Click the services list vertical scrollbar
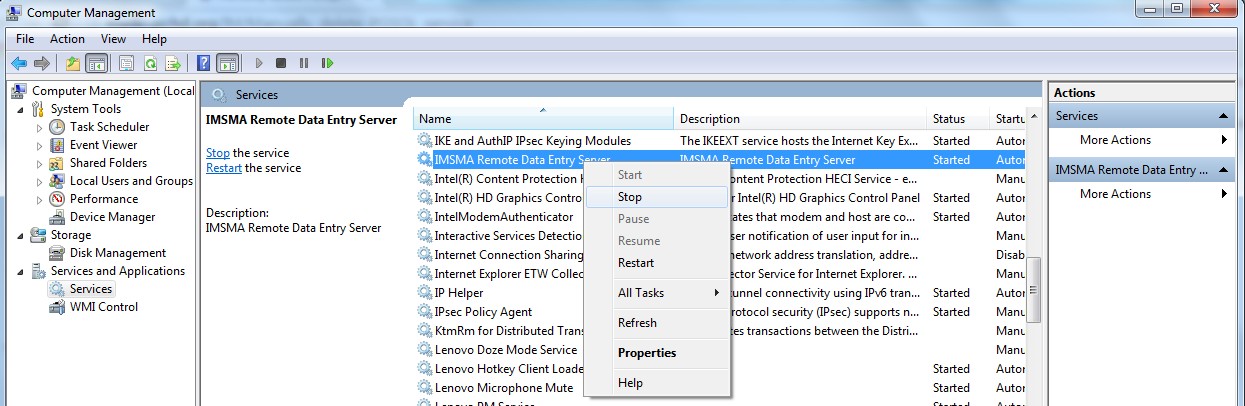This screenshot has height=406, width=1245. pos(1034,290)
